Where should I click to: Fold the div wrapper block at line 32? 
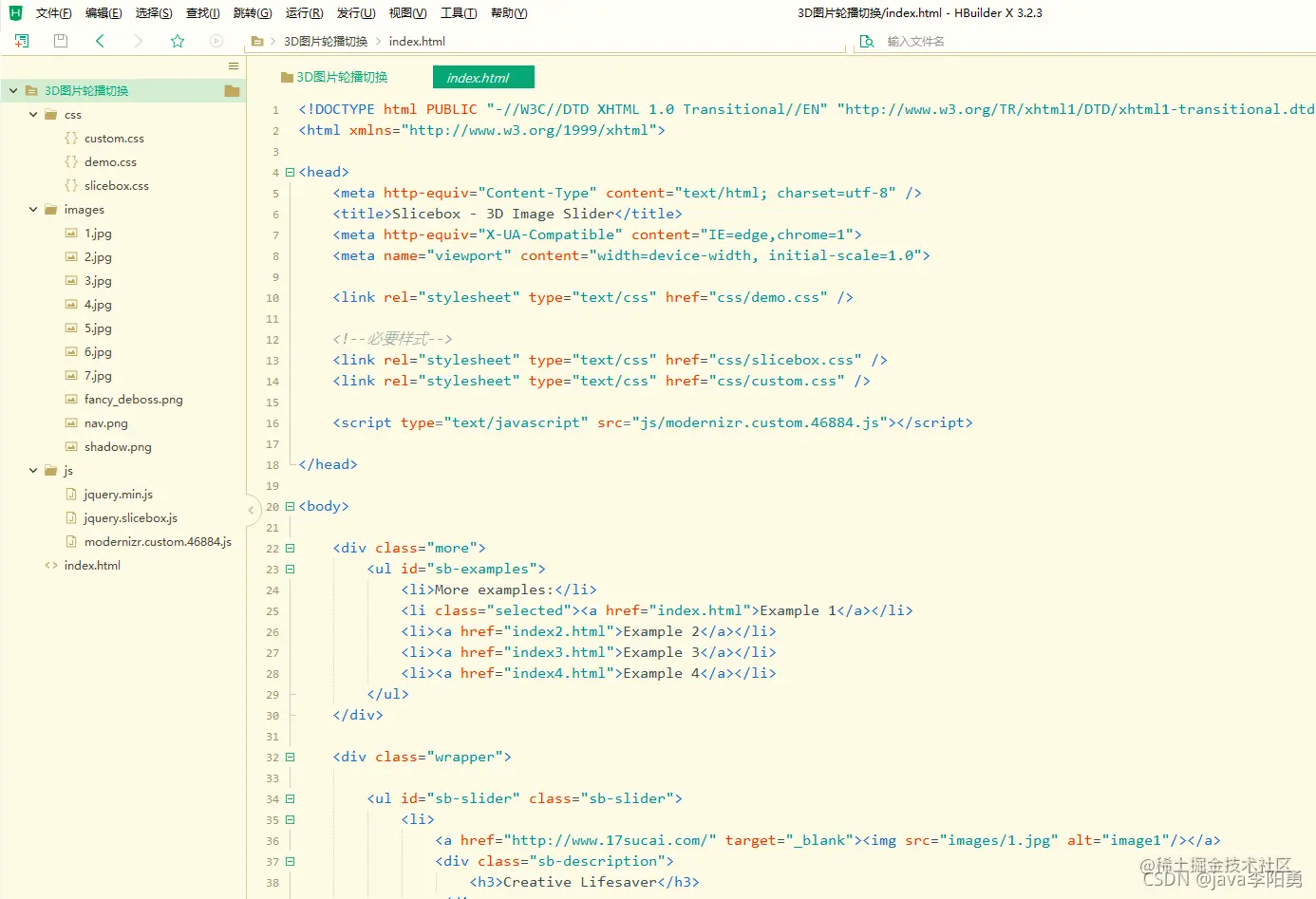pyautogui.click(x=291, y=757)
